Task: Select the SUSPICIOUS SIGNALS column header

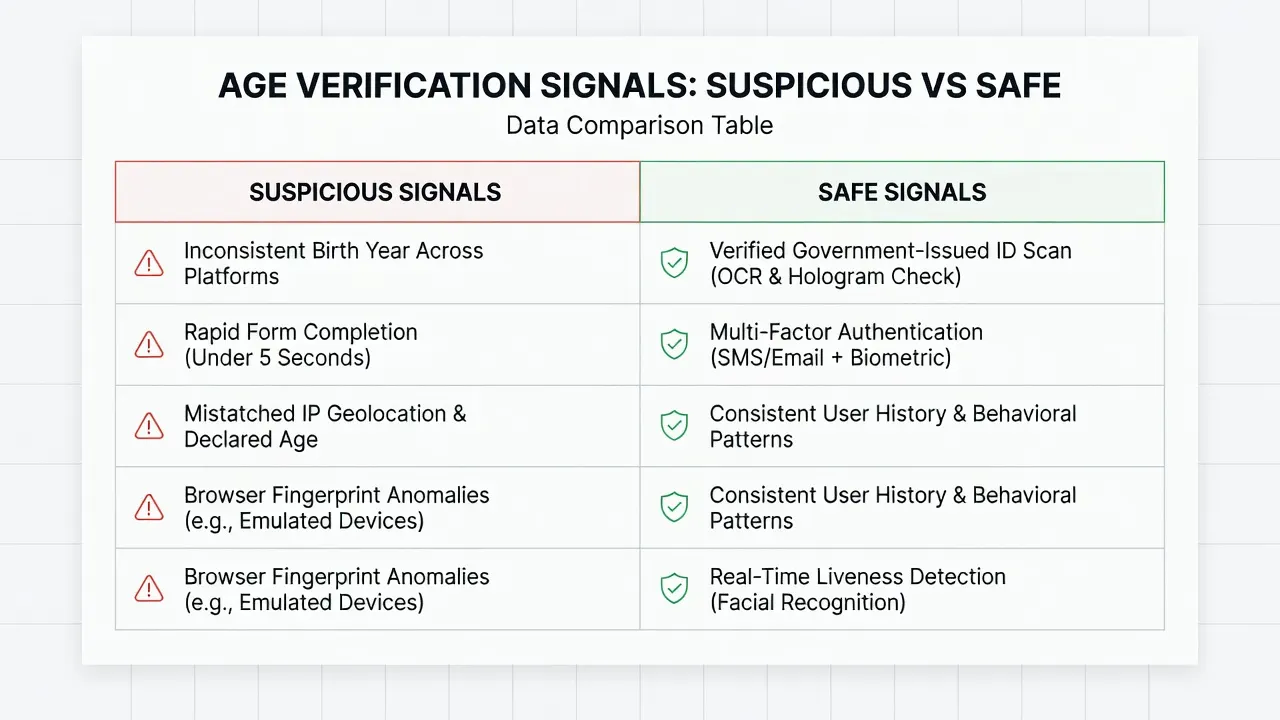Action: coord(377,192)
